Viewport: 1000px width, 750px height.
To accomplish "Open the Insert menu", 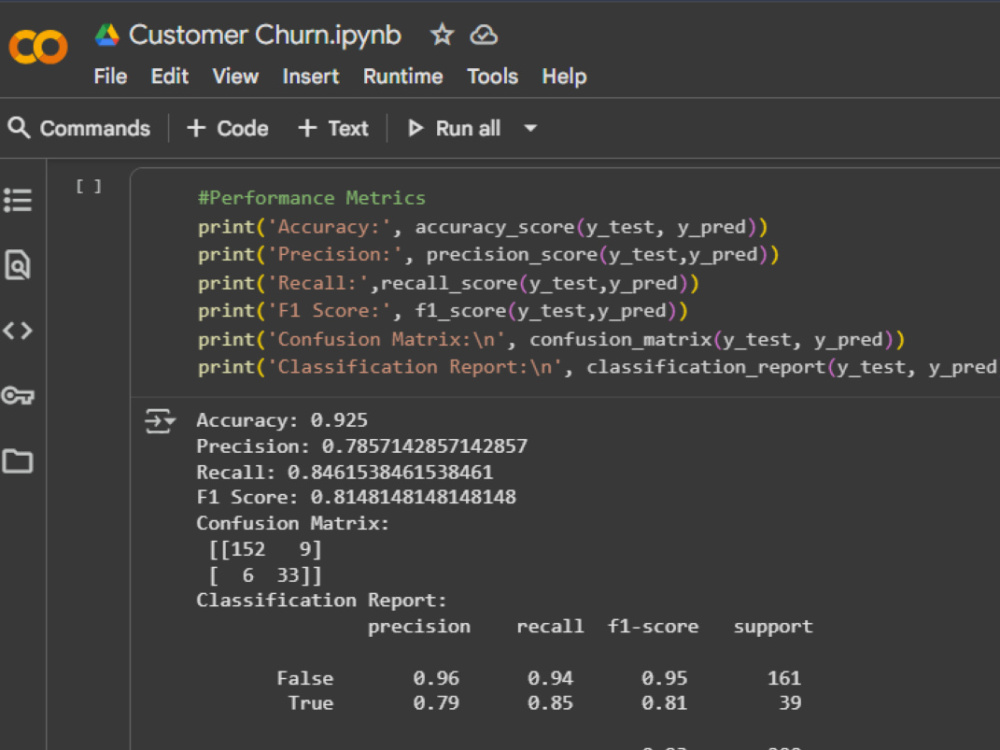I will (311, 77).
